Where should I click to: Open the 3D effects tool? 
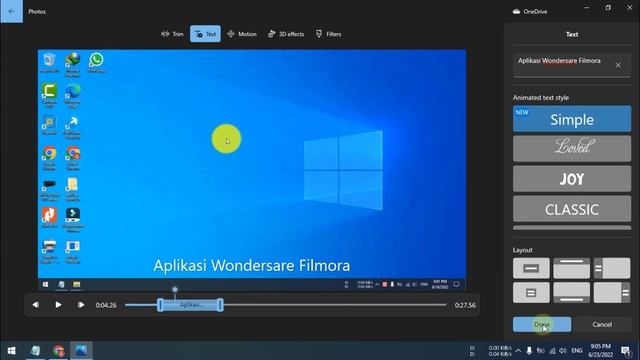click(286, 34)
